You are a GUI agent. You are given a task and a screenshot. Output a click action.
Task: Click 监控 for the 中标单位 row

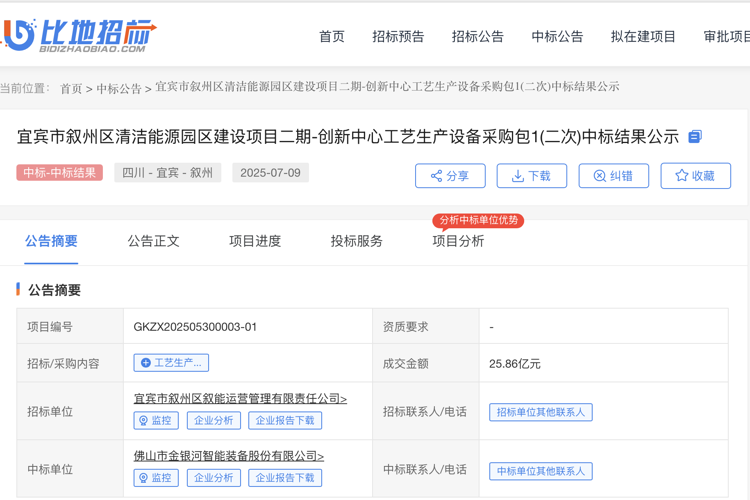156,478
